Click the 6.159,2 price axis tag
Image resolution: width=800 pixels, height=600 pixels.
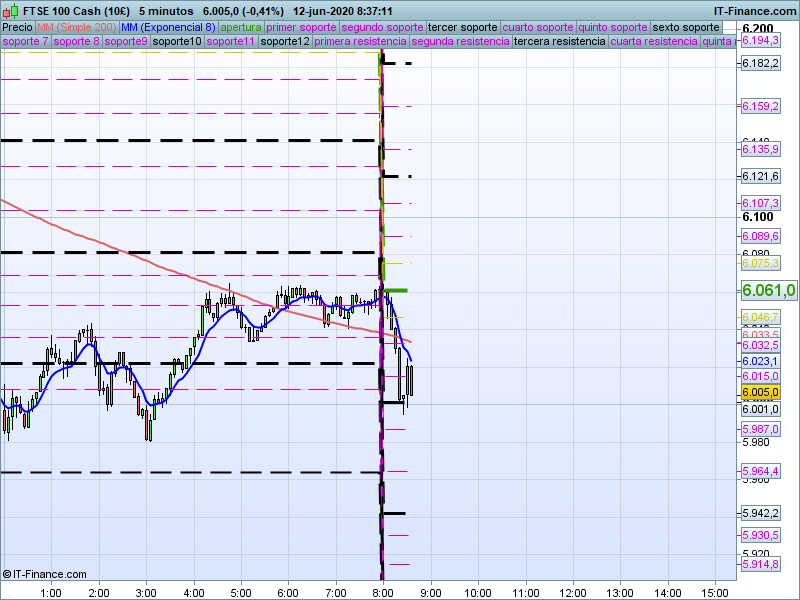760,106
